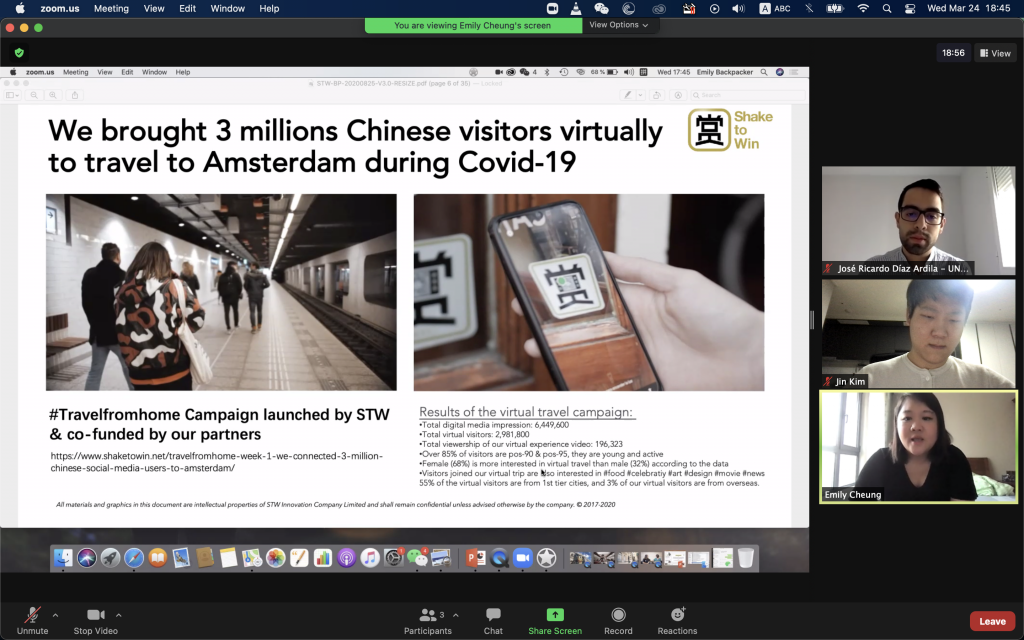Click the phone scanning photo on slide
Image resolution: width=1024 pixels, height=640 pixels.
coord(589,292)
